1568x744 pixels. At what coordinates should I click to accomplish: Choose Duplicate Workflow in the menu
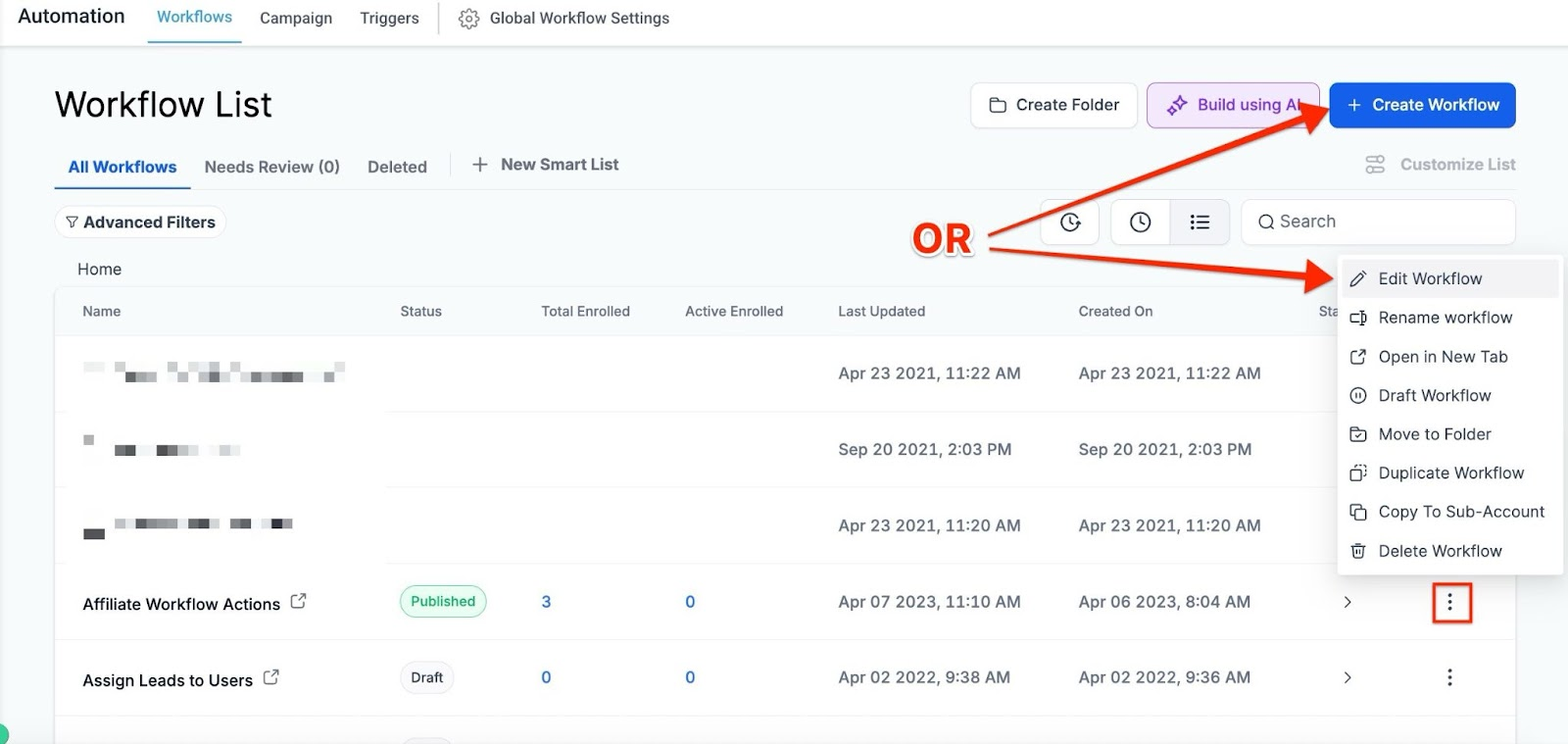tap(1450, 472)
